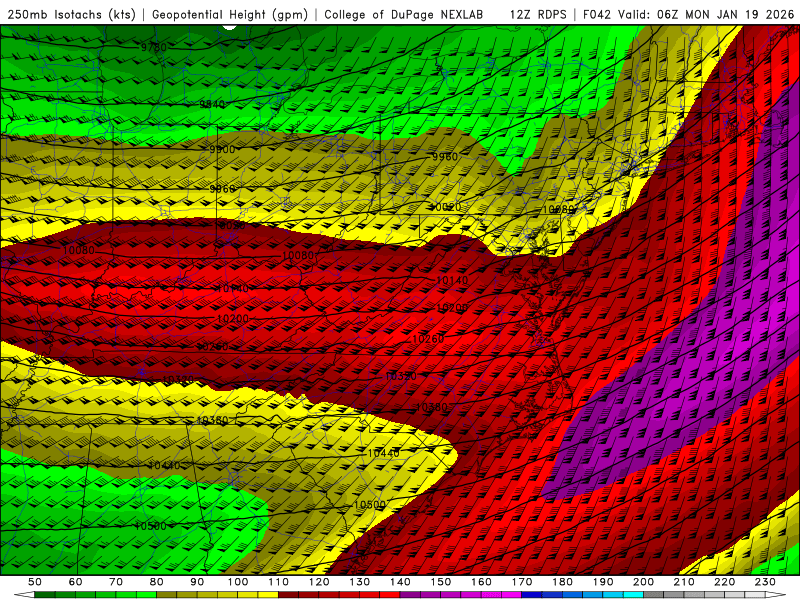Click the 50 value on the color scale
Screen dimensions: 800x600
point(34,582)
